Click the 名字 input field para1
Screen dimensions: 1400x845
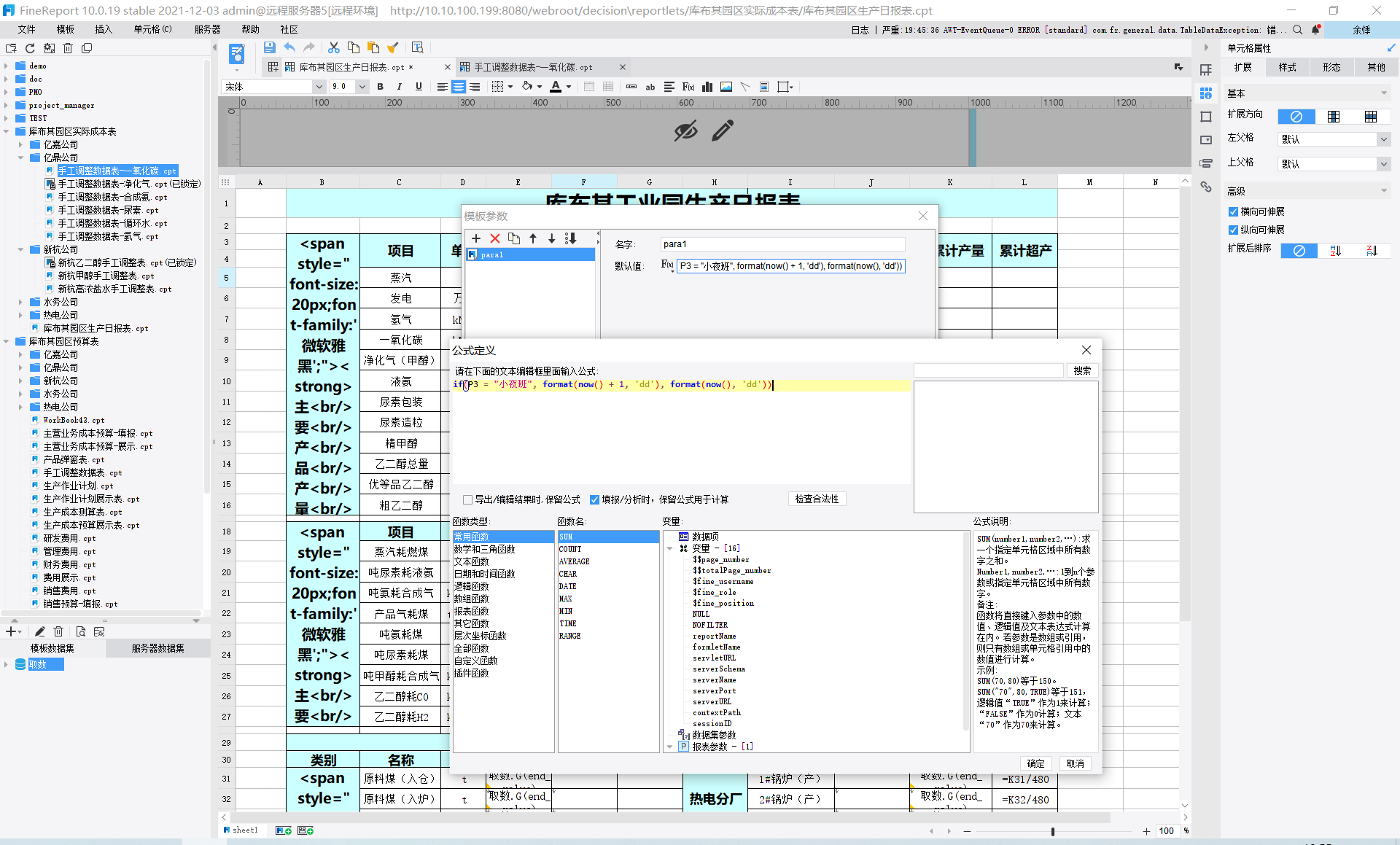coord(782,244)
